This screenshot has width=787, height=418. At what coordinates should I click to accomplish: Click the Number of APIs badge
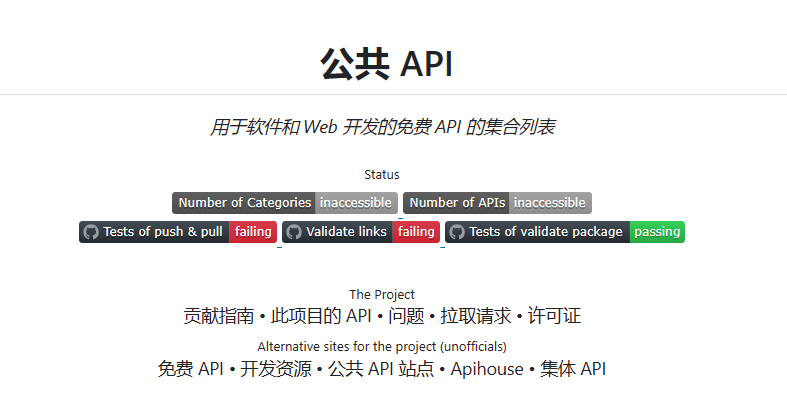coord(497,203)
